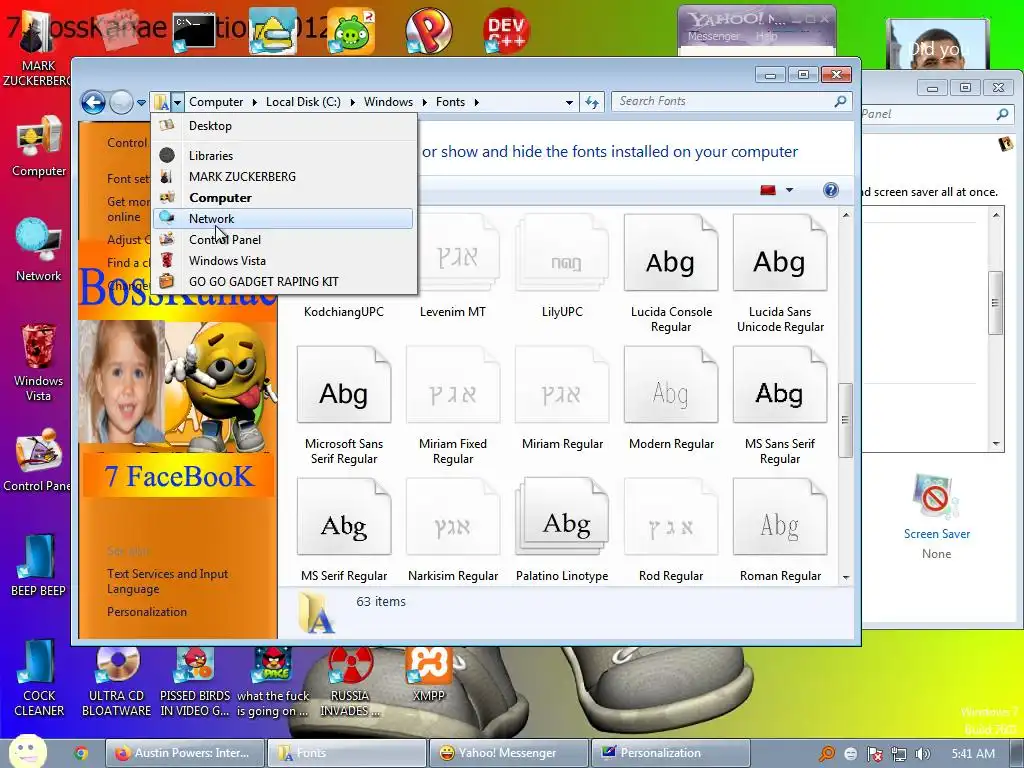This screenshot has width=1024, height=768.
Task: Expand the arrow after Fonts breadcrumb
Action: pyautogui.click(x=476, y=102)
